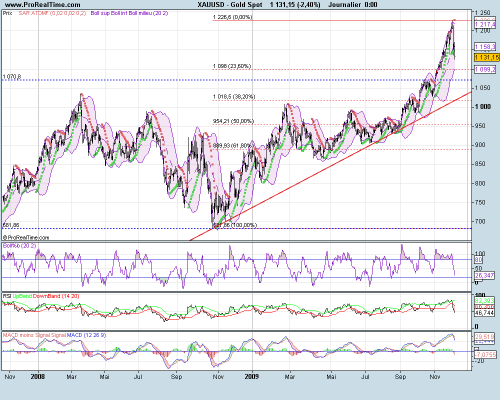This screenshot has width=500, height=400.
Task: Select the XAUUSD - Gold Spot title
Action: 230,5
